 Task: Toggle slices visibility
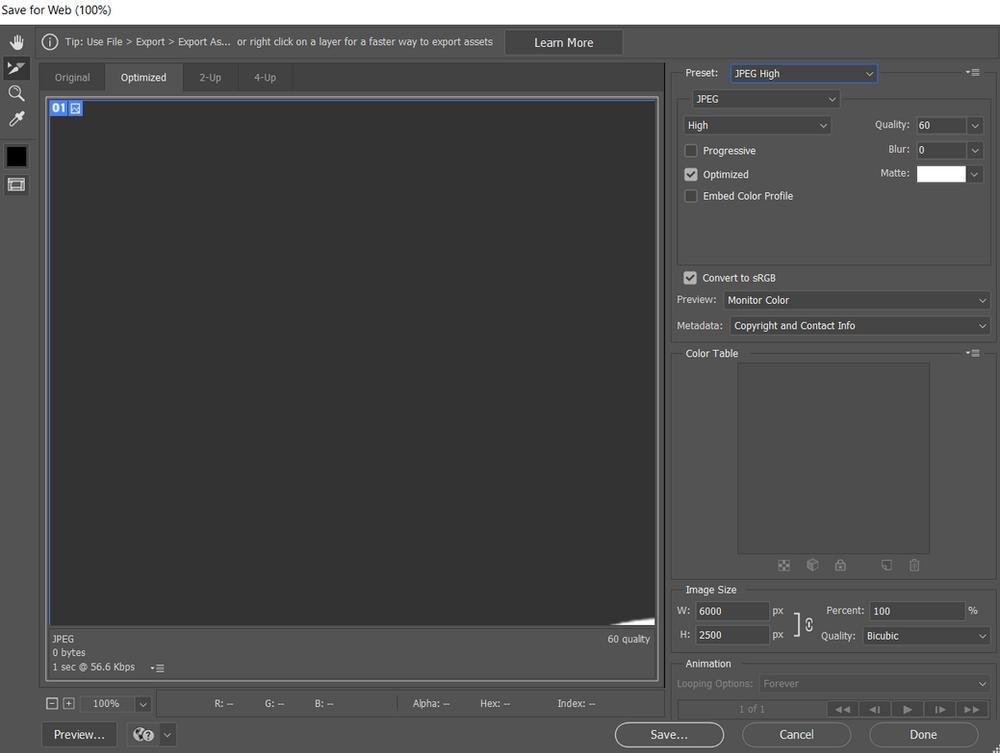click(x=16, y=184)
